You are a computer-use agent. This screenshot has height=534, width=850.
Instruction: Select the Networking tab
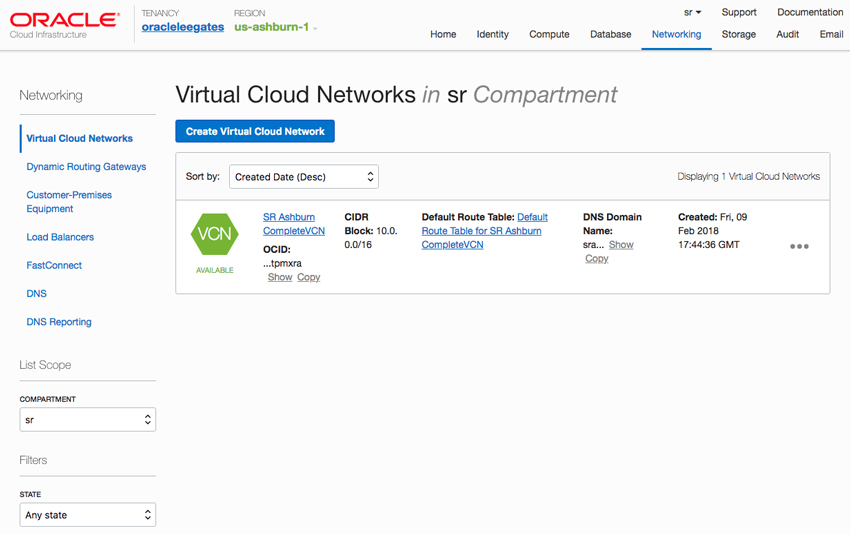click(x=676, y=34)
